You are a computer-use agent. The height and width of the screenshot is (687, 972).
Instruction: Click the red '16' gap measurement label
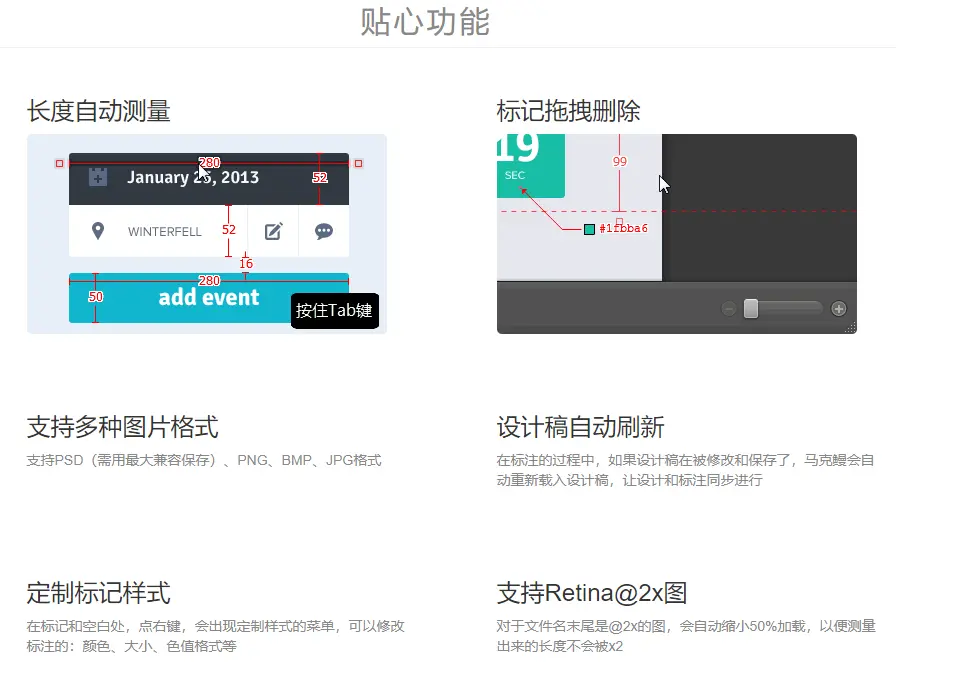(246, 264)
